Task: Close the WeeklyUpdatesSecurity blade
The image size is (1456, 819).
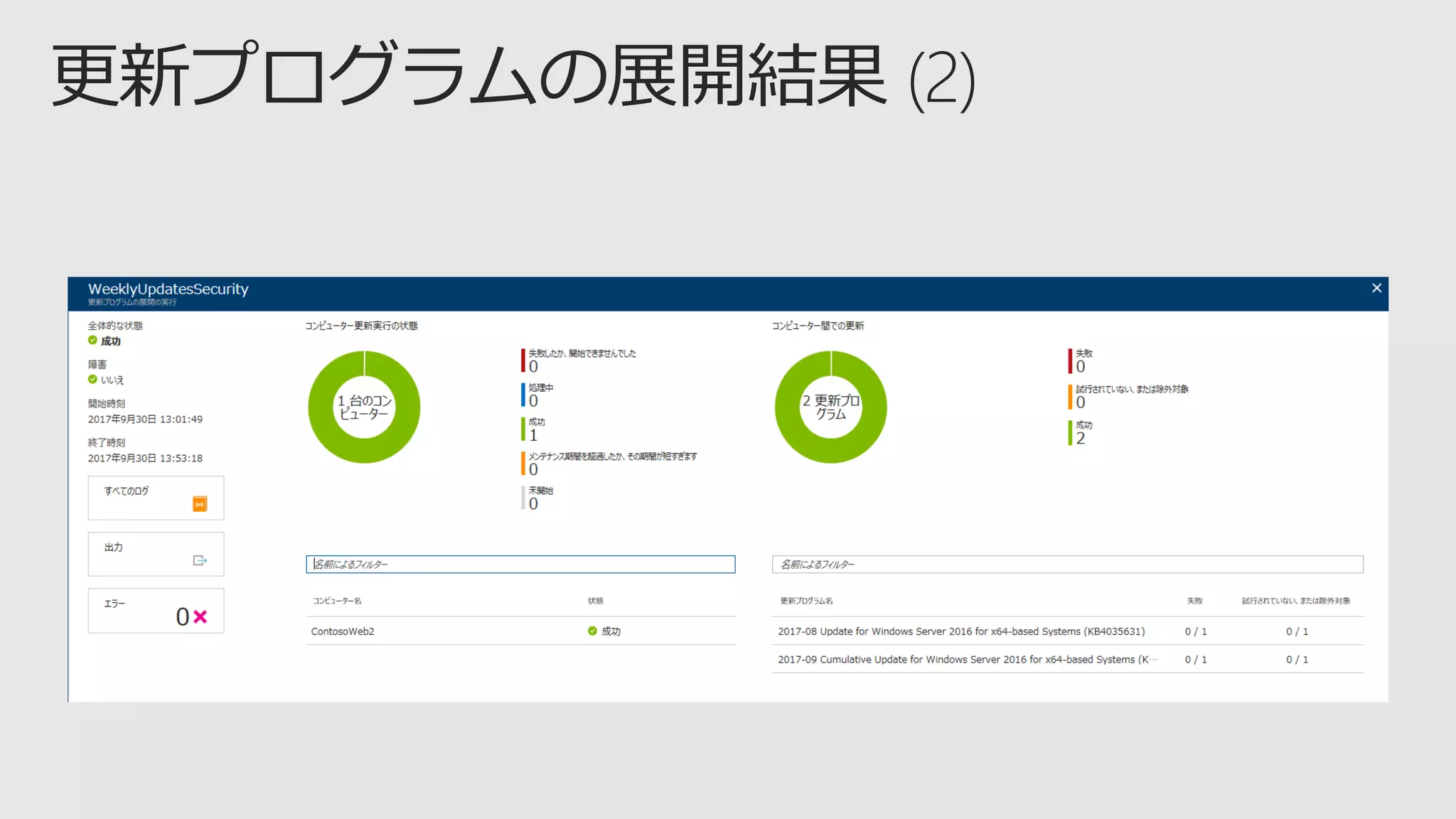Action: point(1376,288)
